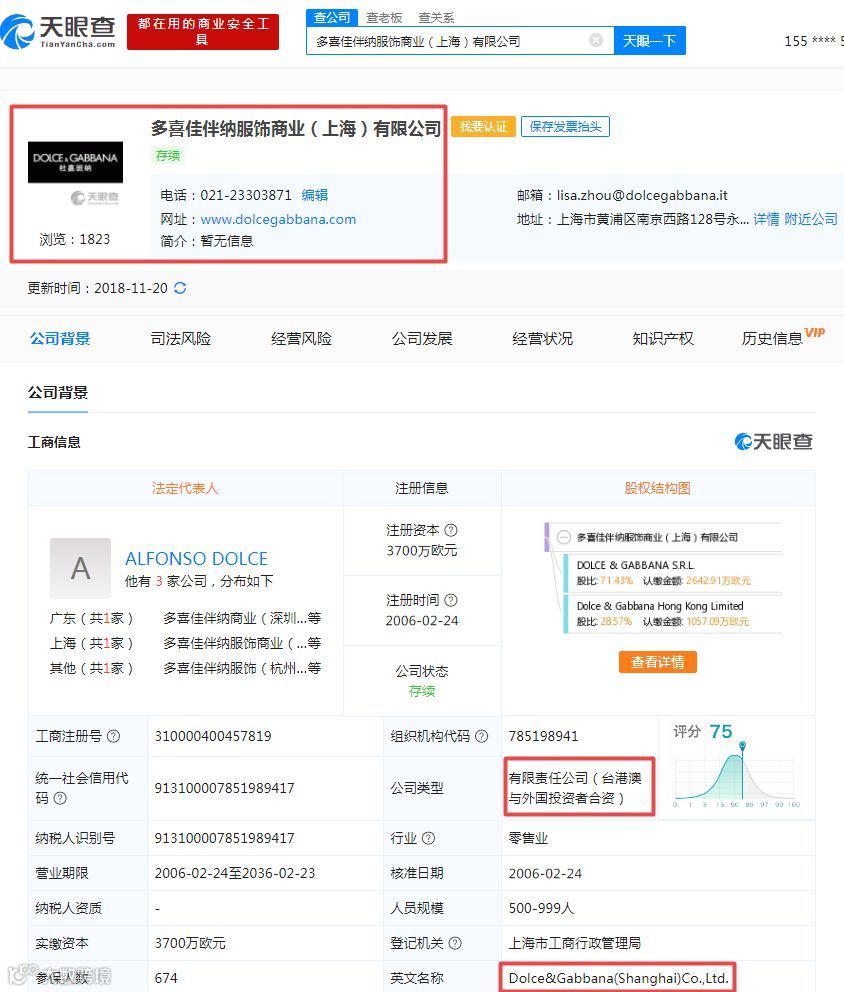
Task: Click 编辑 link next to phone number
Action: [x=314, y=195]
